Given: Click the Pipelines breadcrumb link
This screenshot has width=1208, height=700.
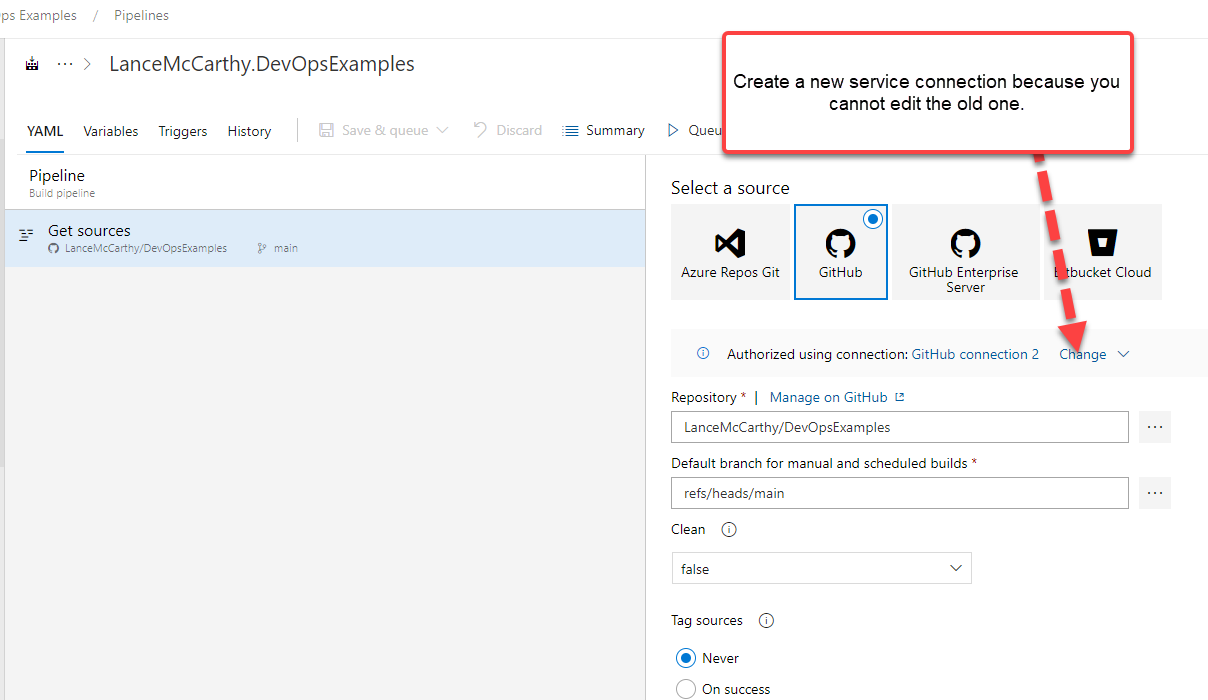Looking at the screenshot, I should [x=141, y=15].
